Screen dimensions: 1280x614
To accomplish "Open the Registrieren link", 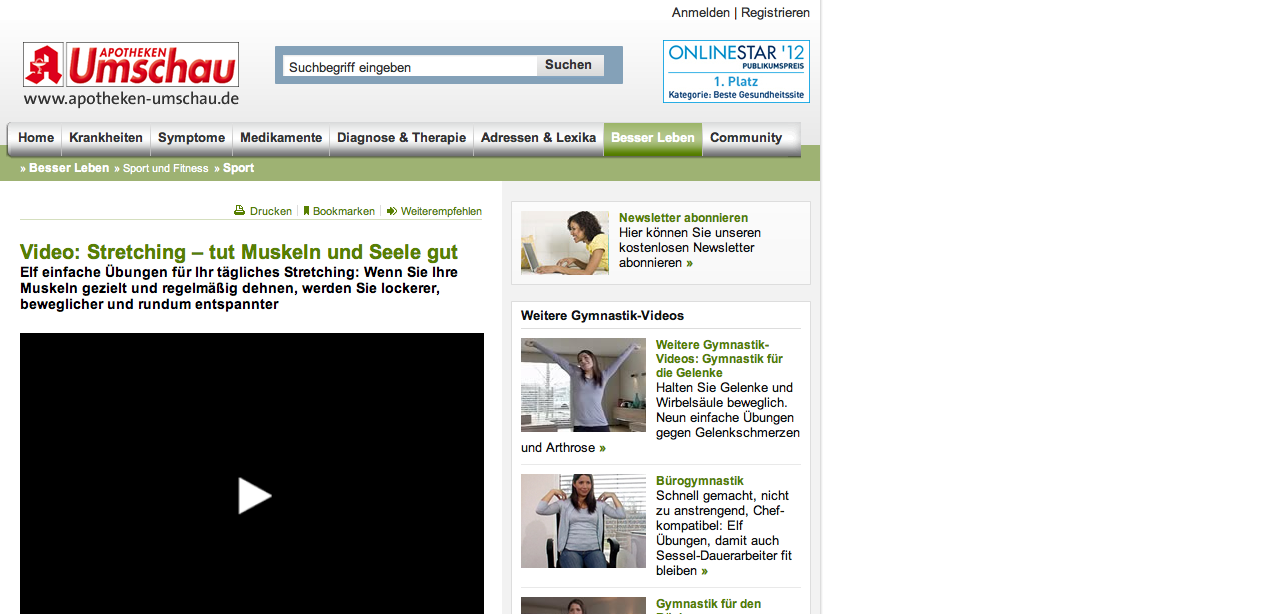I will [x=775, y=13].
